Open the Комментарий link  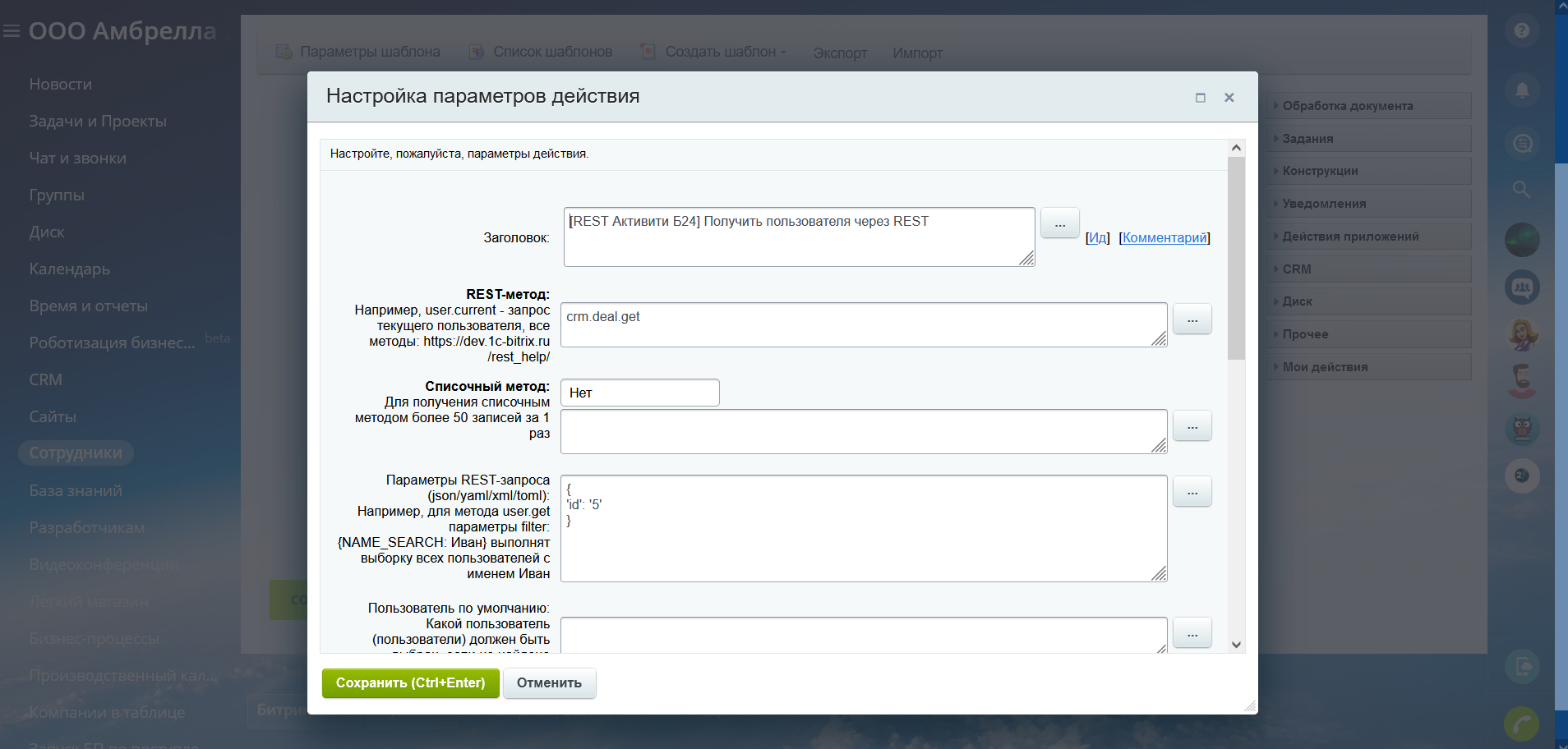click(1164, 237)
